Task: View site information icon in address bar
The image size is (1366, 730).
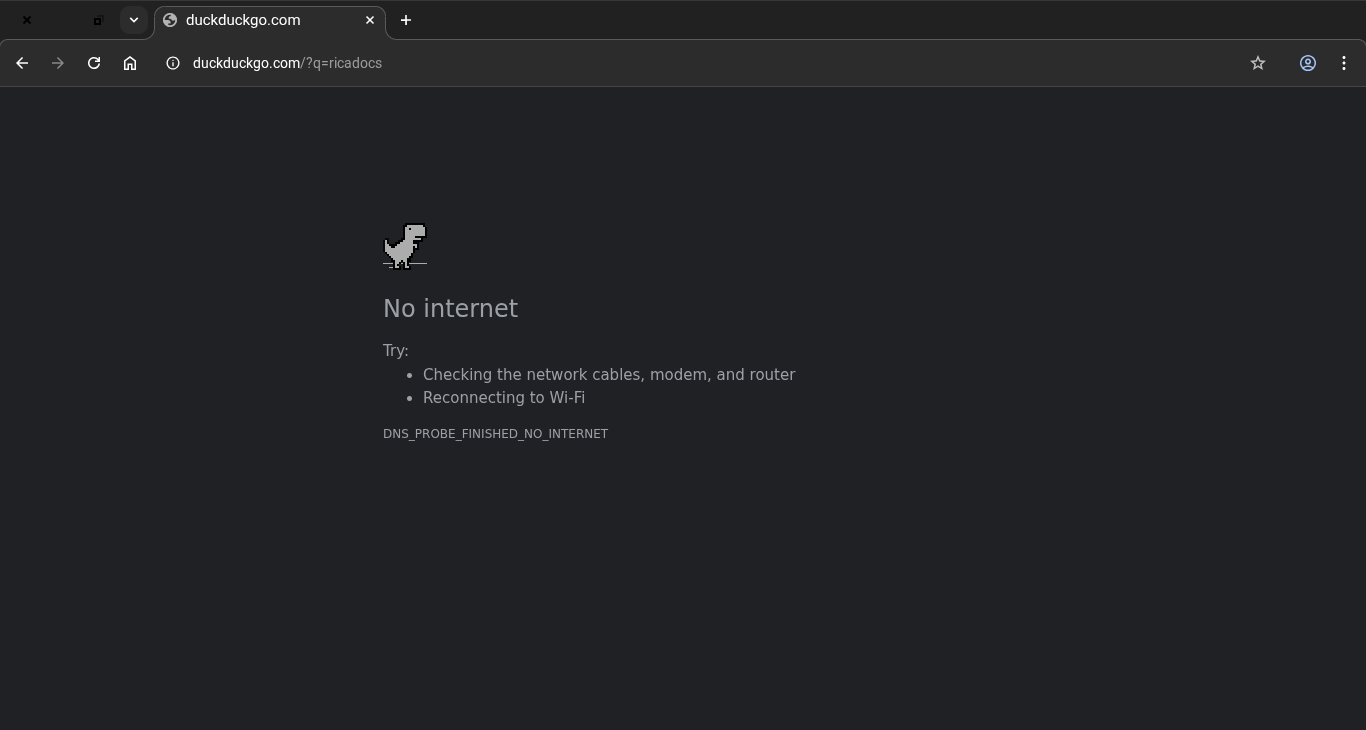Action: tap(173, 63)
